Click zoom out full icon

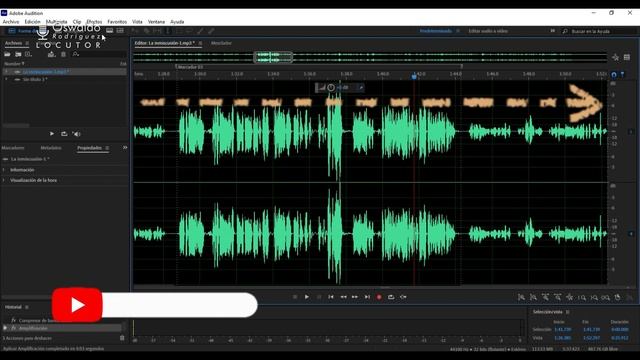(x=569, y=298)
